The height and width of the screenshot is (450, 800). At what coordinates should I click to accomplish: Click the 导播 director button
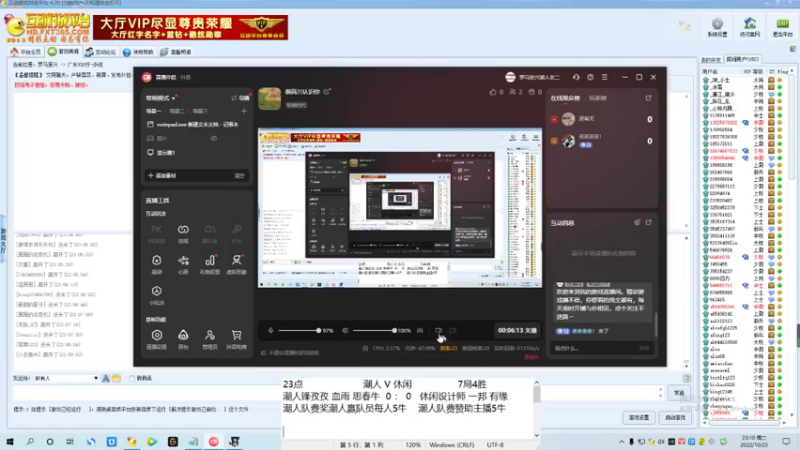click(x=240, y=98)
